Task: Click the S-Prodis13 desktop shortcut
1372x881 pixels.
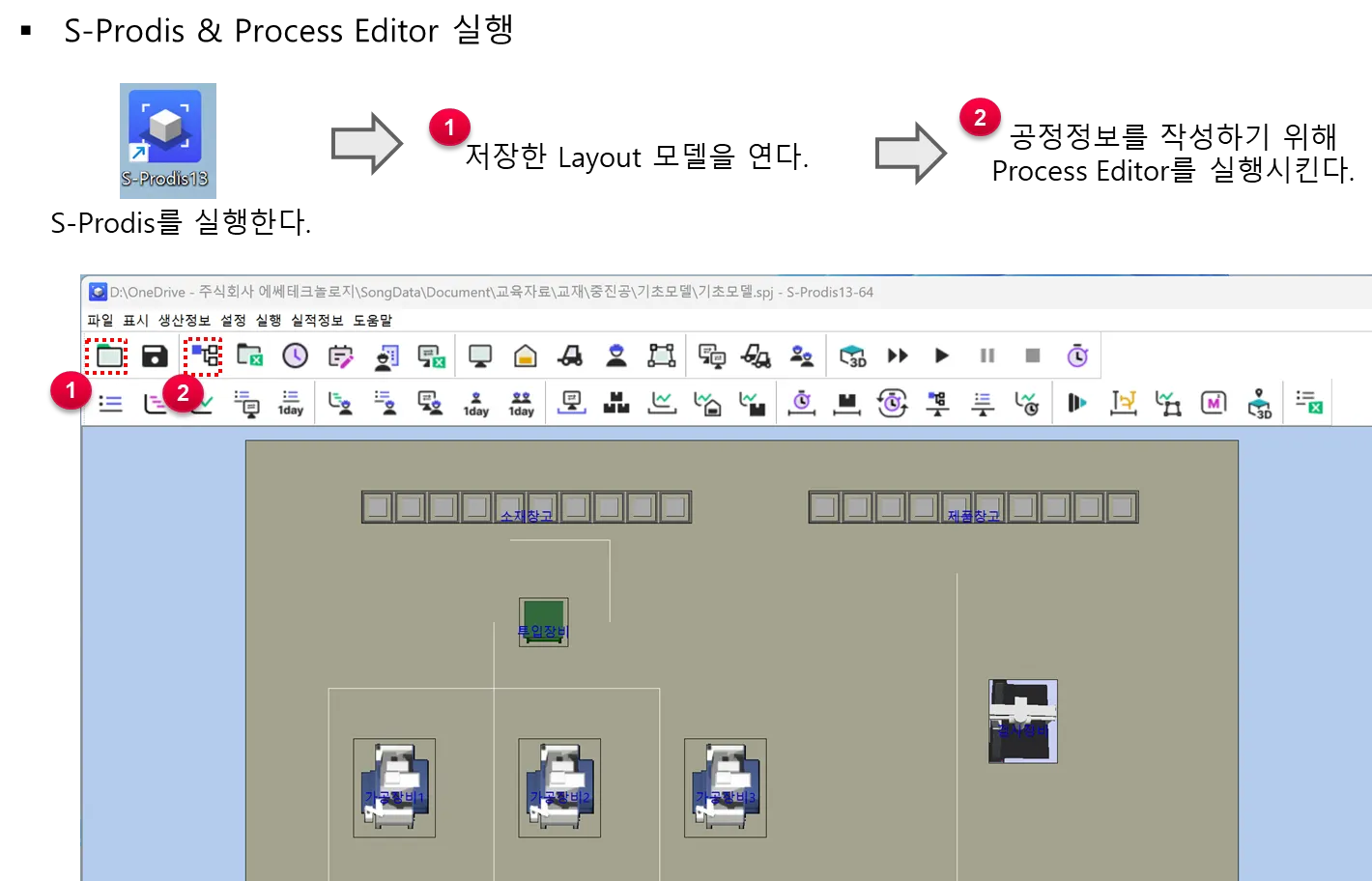Action: 167,141
